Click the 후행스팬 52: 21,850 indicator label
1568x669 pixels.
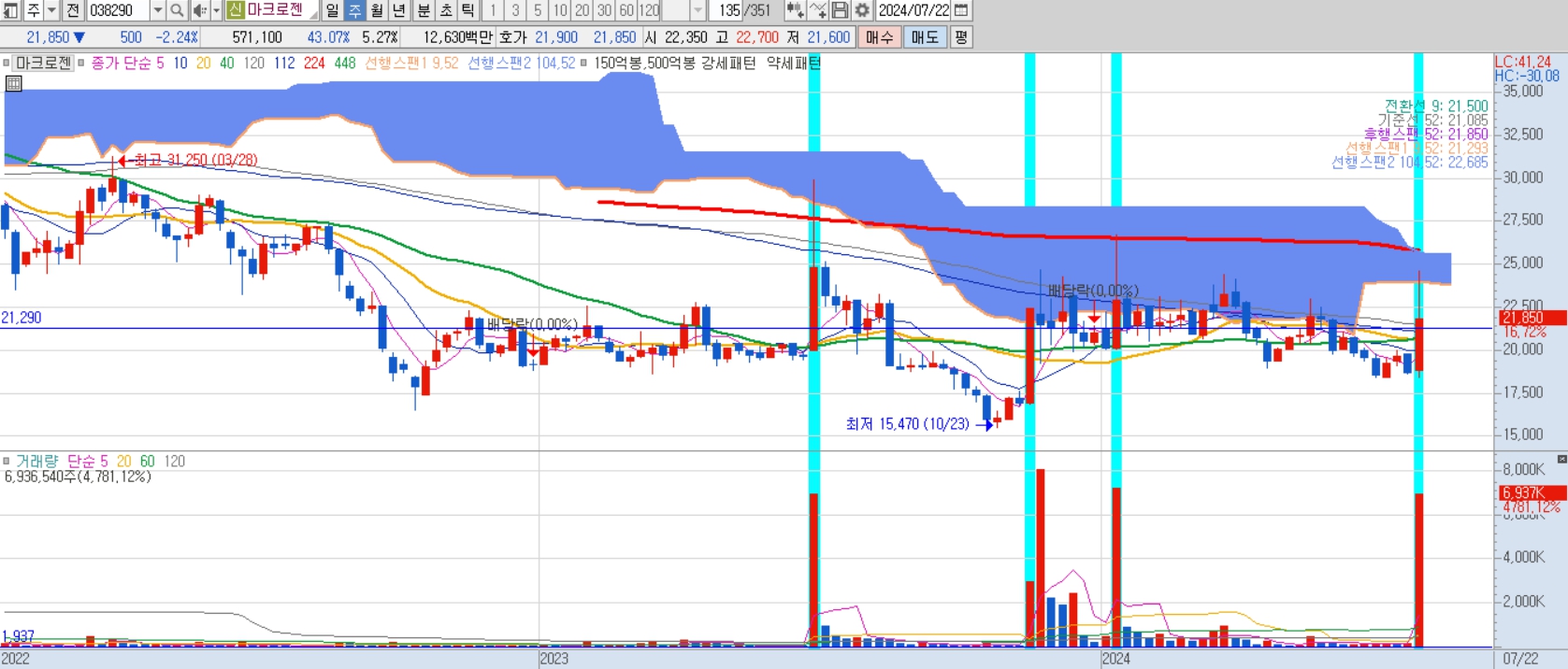coord(1426,135)
